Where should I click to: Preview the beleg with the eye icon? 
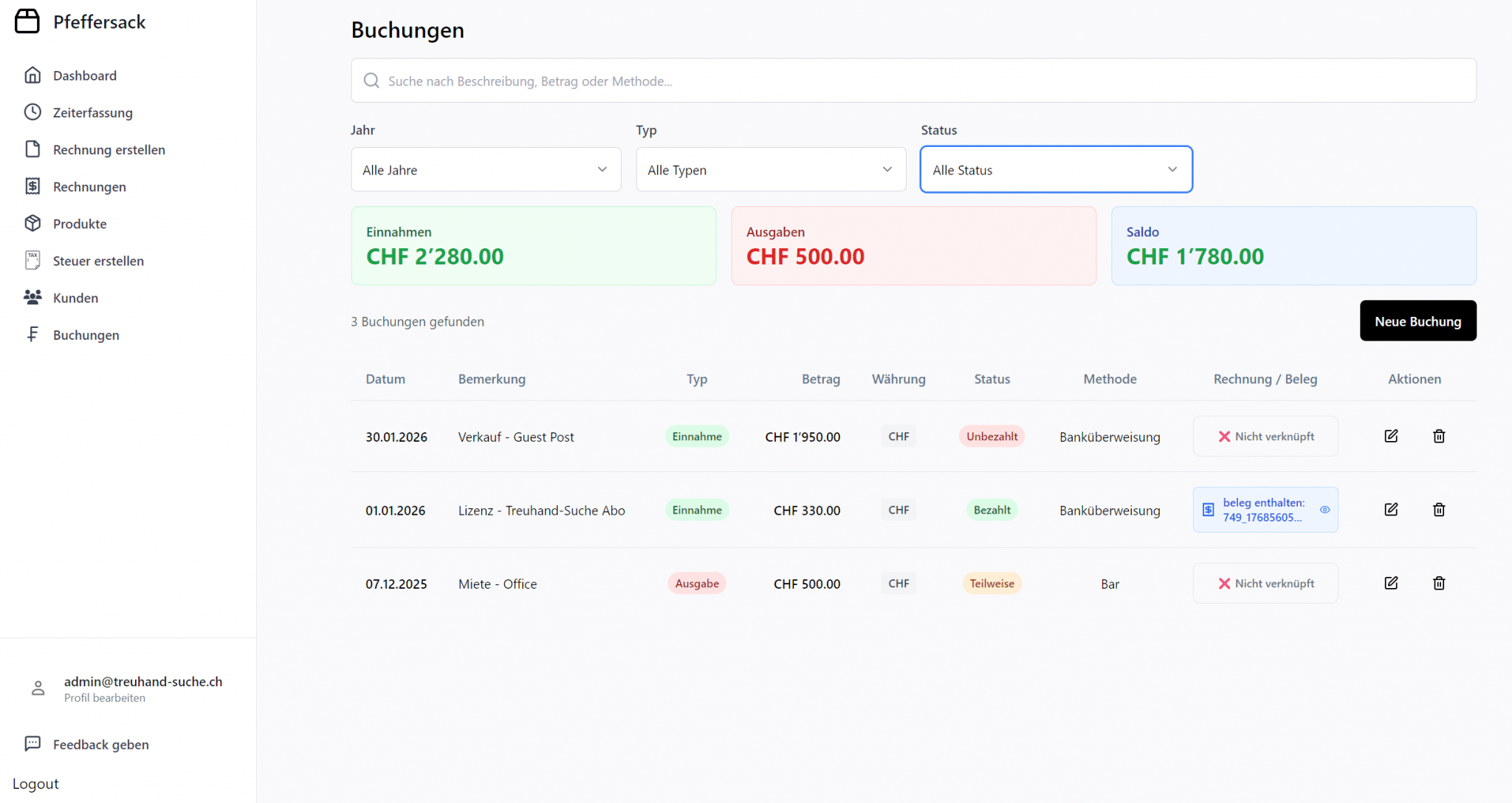coord(1324,509)
